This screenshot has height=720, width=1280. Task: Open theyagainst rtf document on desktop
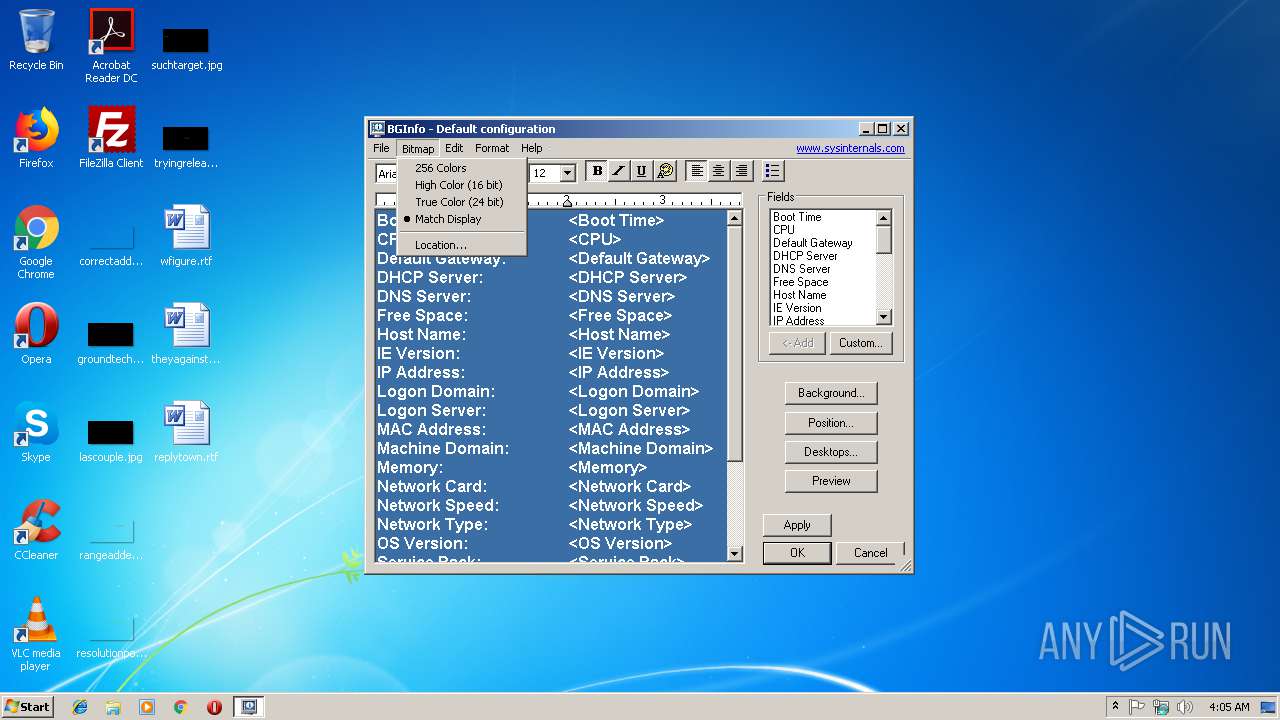(186, 334)
